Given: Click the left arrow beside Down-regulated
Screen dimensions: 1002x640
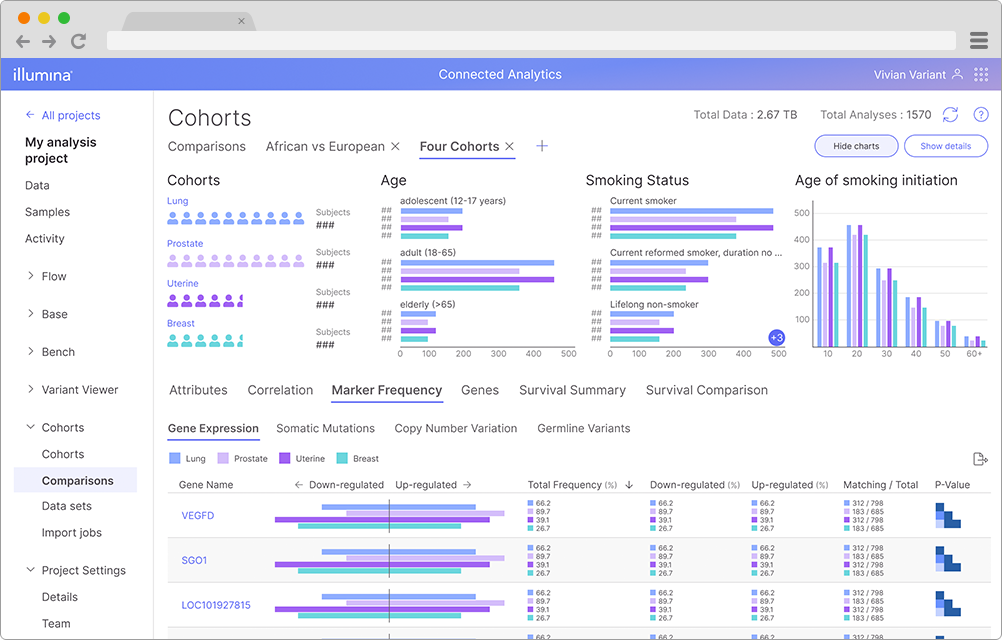Looking at the screenshot, I should coord(298,485).
